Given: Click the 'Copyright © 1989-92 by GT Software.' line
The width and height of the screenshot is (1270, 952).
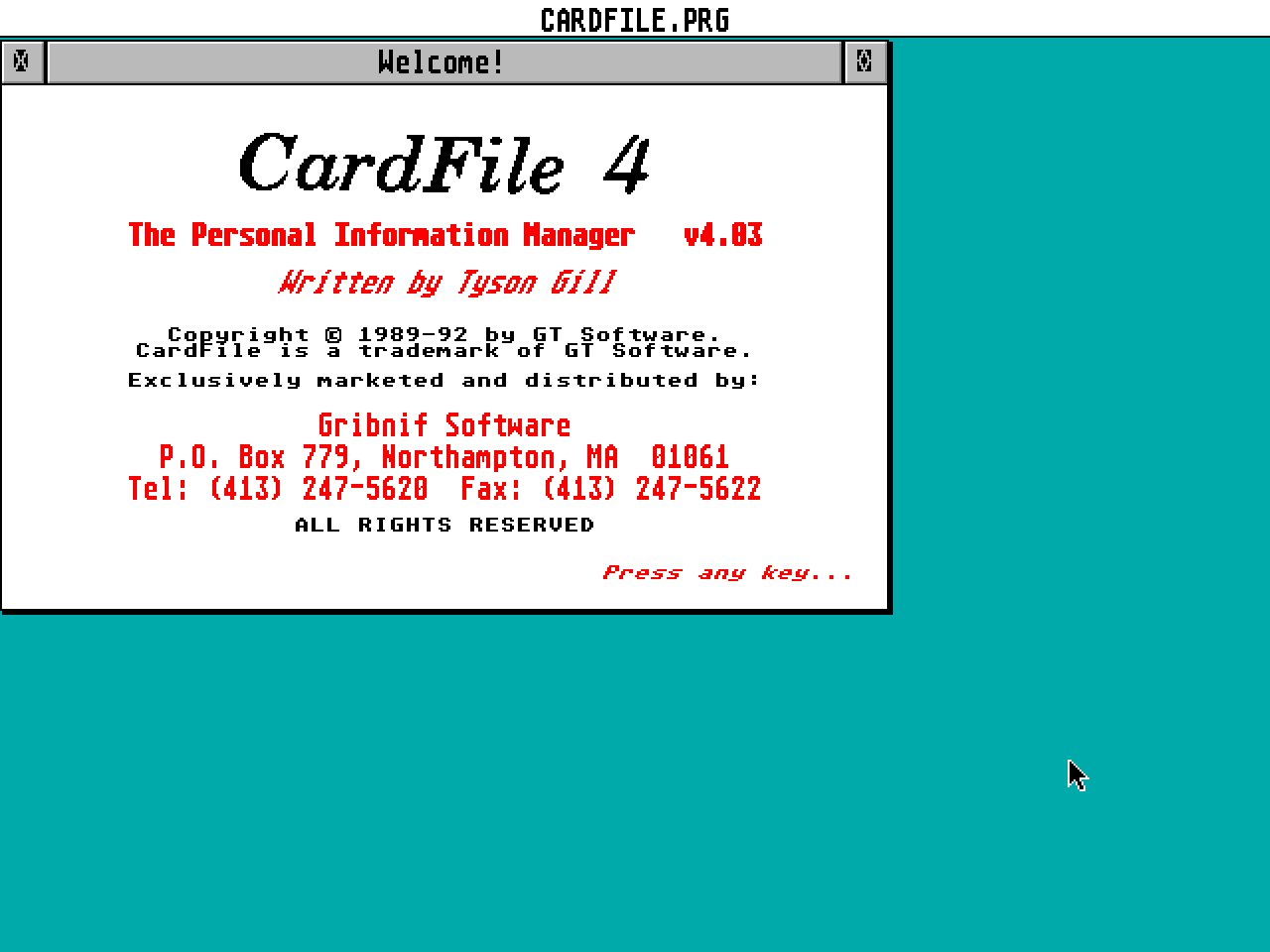Looking at the screenshot, I should click(444, 334).
